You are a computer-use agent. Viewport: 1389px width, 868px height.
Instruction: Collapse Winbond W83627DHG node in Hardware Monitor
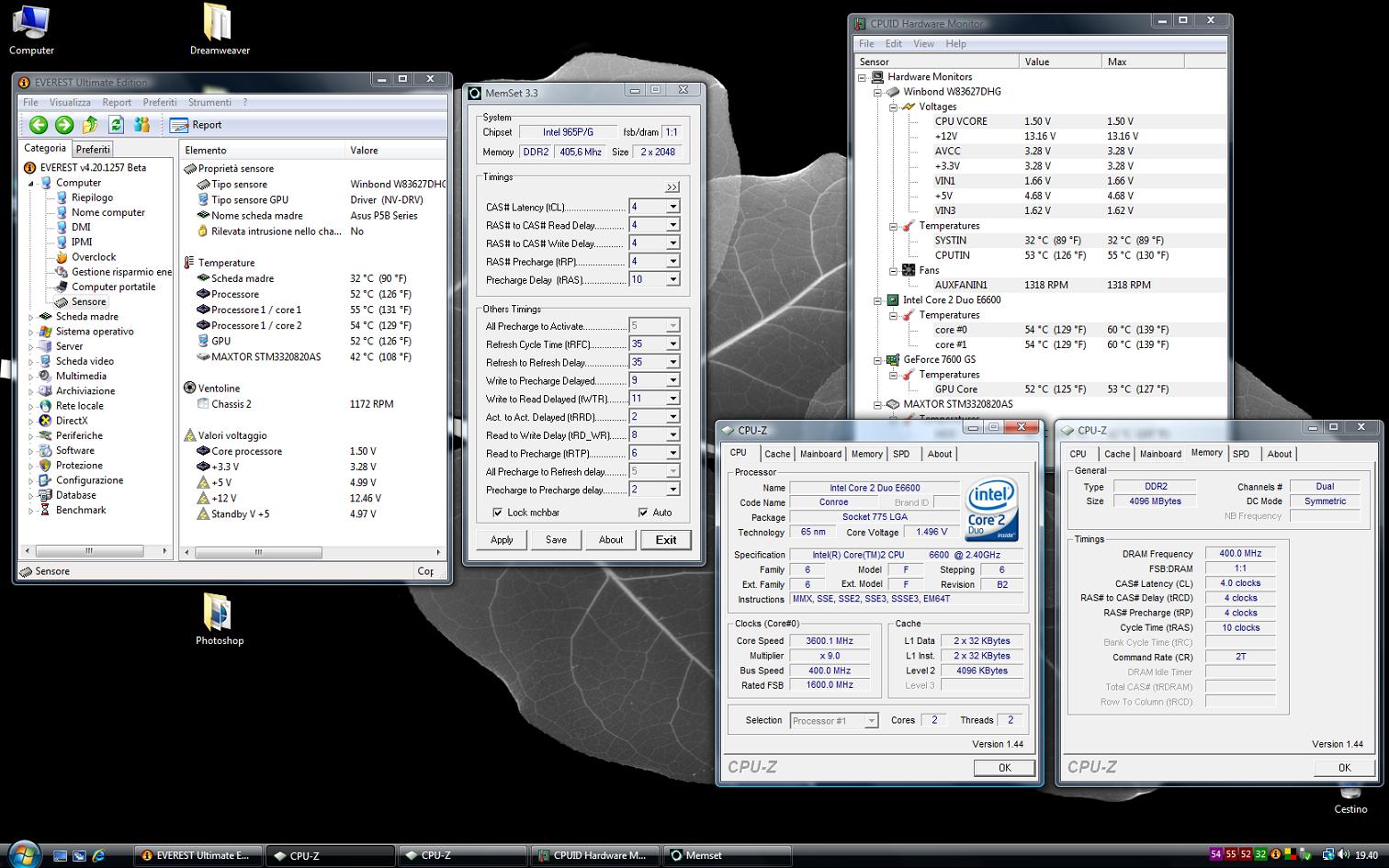876,92
